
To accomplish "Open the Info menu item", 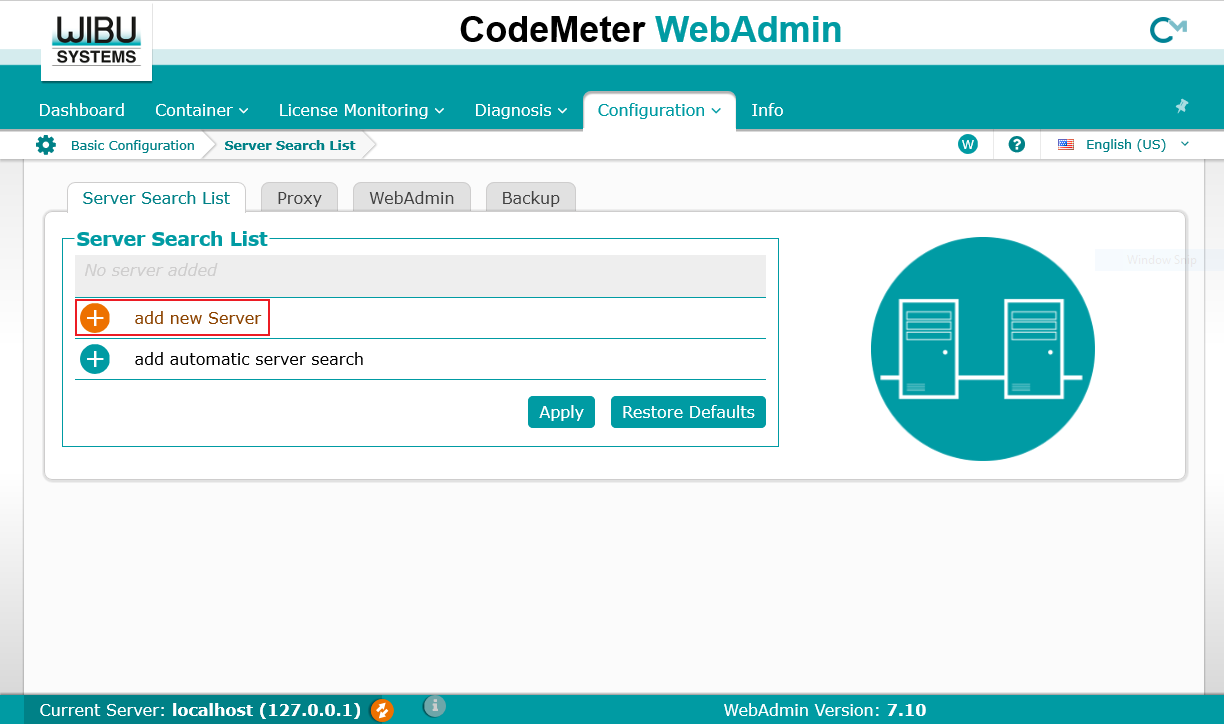I will click(767, 110).
